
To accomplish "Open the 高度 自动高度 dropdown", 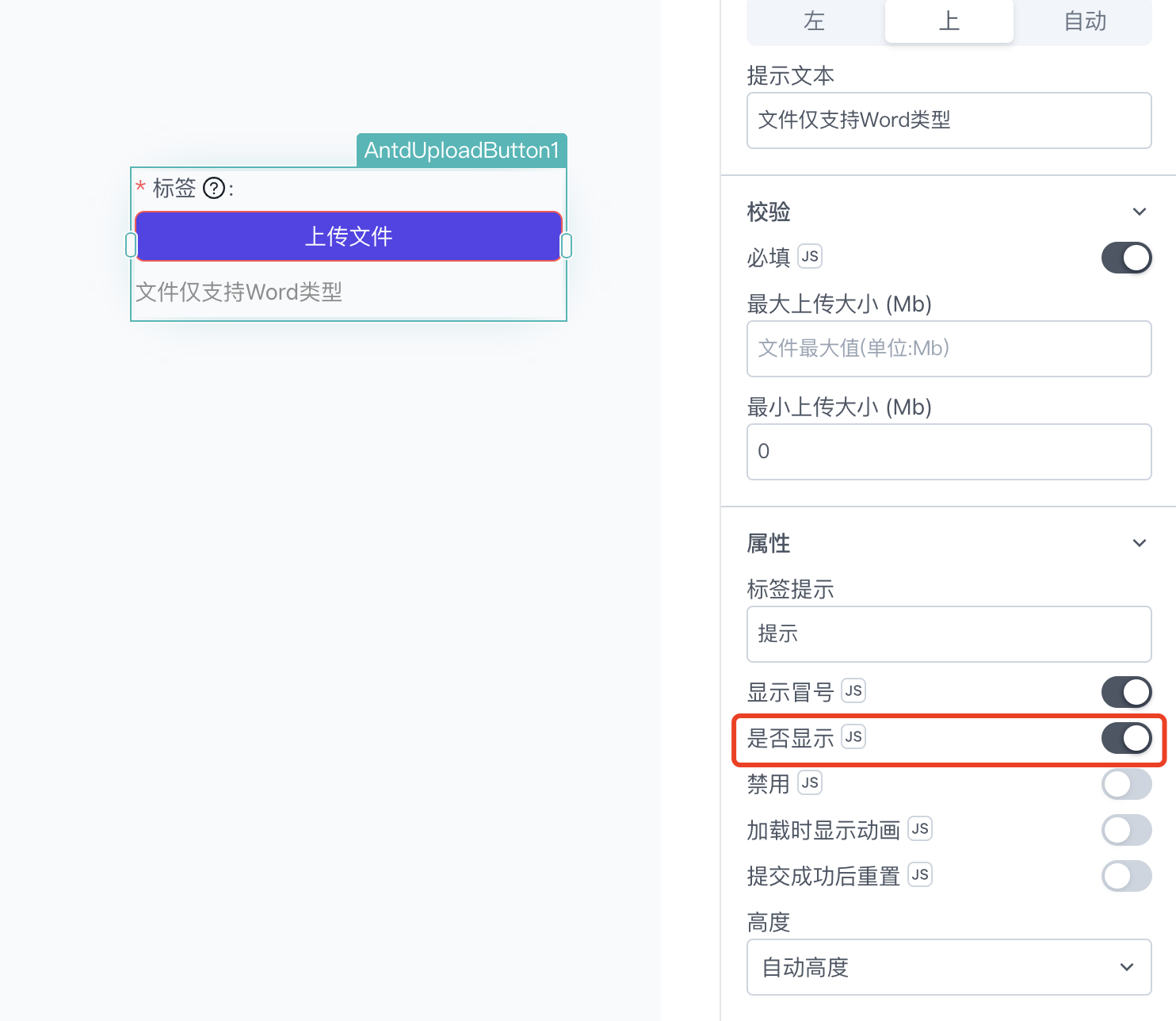I will (949, 967).
